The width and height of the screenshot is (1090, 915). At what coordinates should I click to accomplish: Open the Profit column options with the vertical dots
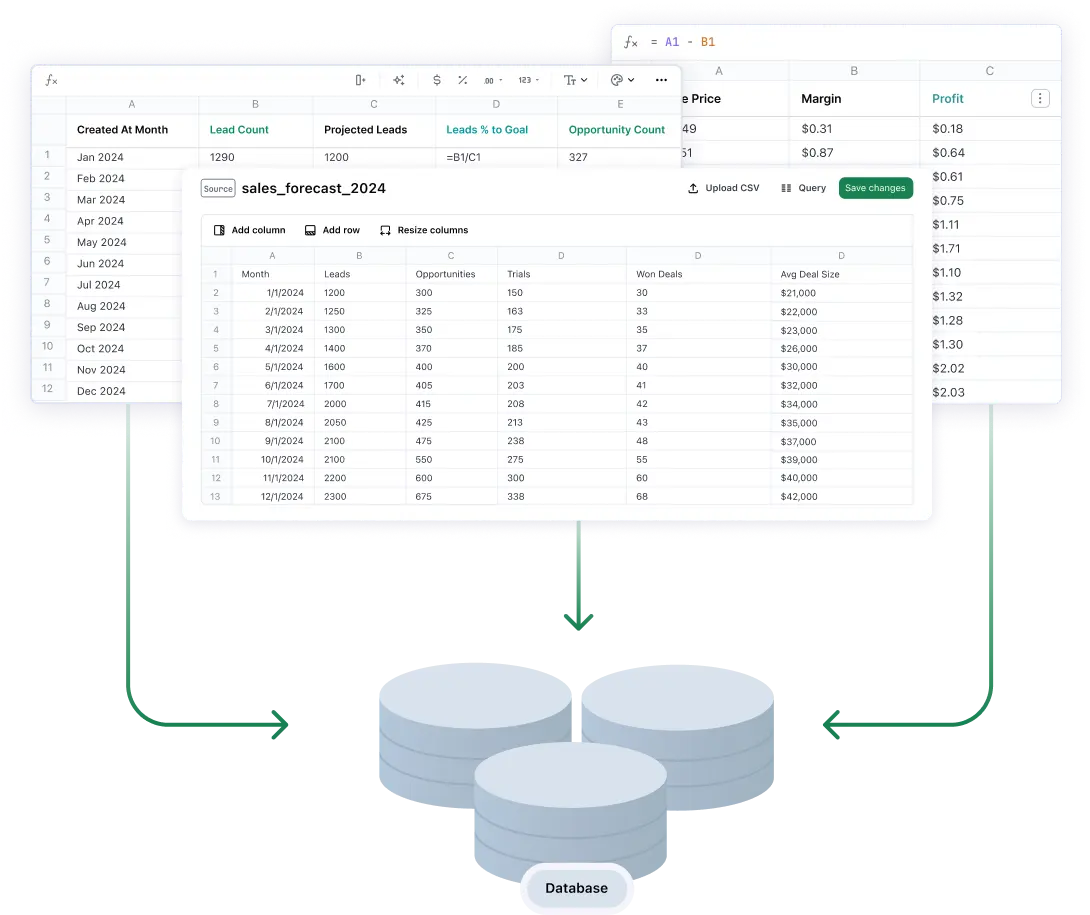click(1040, 98)
